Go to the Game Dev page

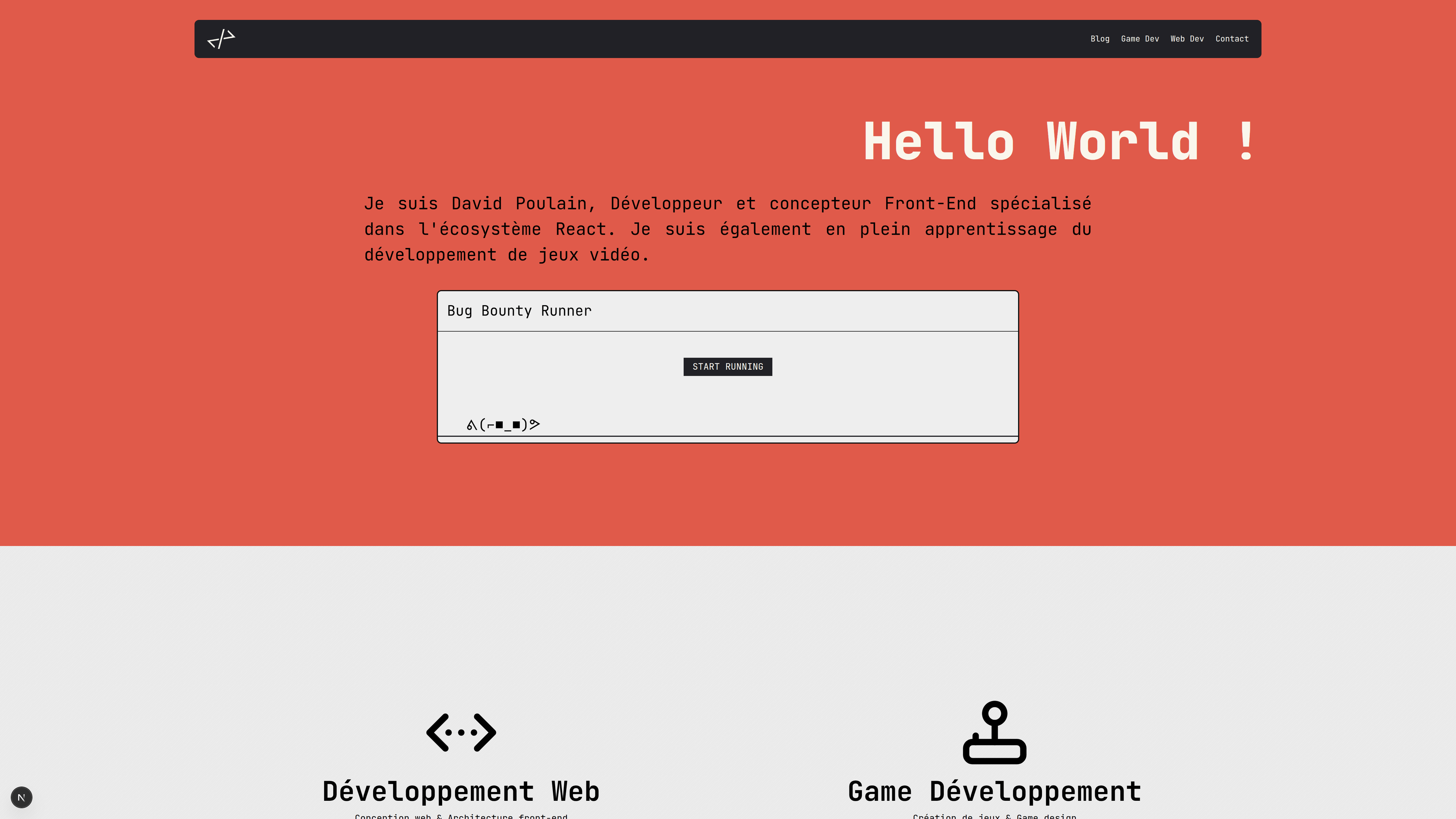(1139, 39)
